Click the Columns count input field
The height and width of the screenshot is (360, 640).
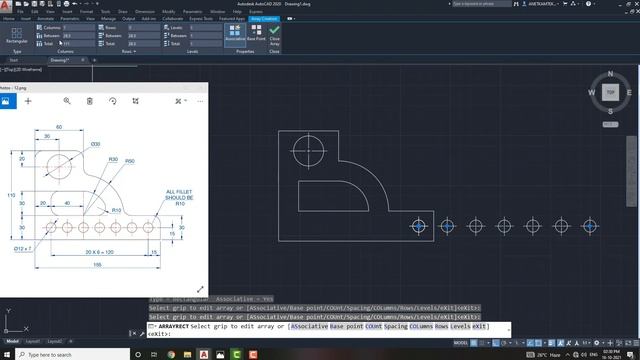click(78, 28)
